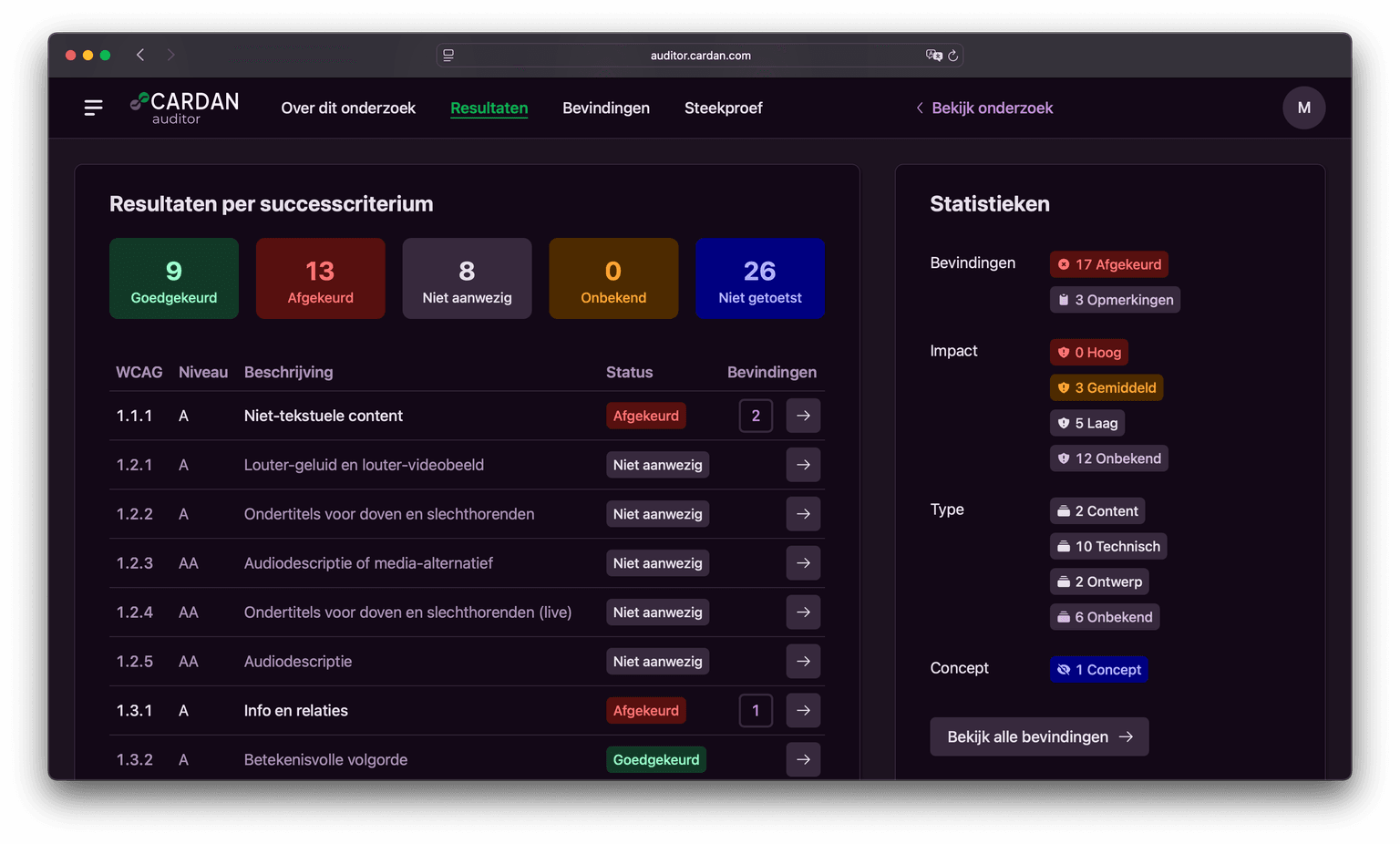Click Afgekeurd status of Niet-tekstuele content

click(x=646, y=416)
